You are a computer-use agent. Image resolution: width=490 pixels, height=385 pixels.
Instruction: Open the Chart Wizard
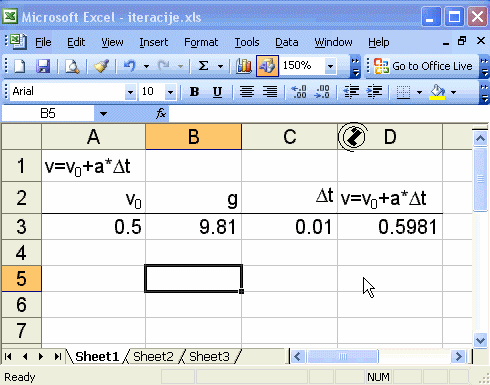click(x=244, y=66)
